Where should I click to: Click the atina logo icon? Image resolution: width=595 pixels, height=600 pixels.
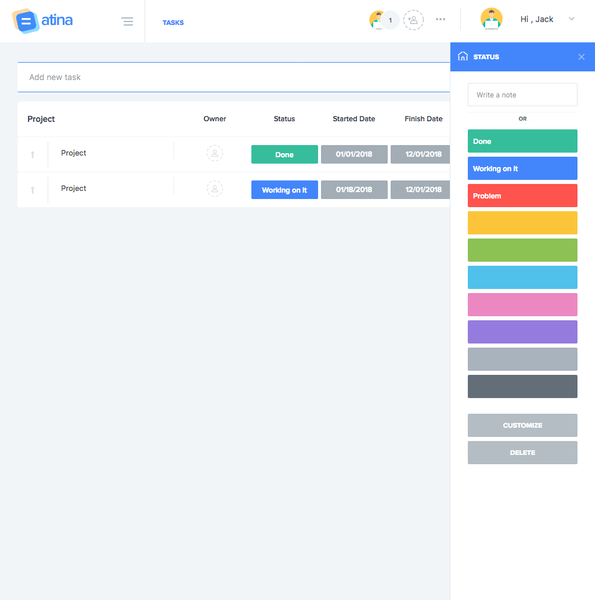(25, 21)
